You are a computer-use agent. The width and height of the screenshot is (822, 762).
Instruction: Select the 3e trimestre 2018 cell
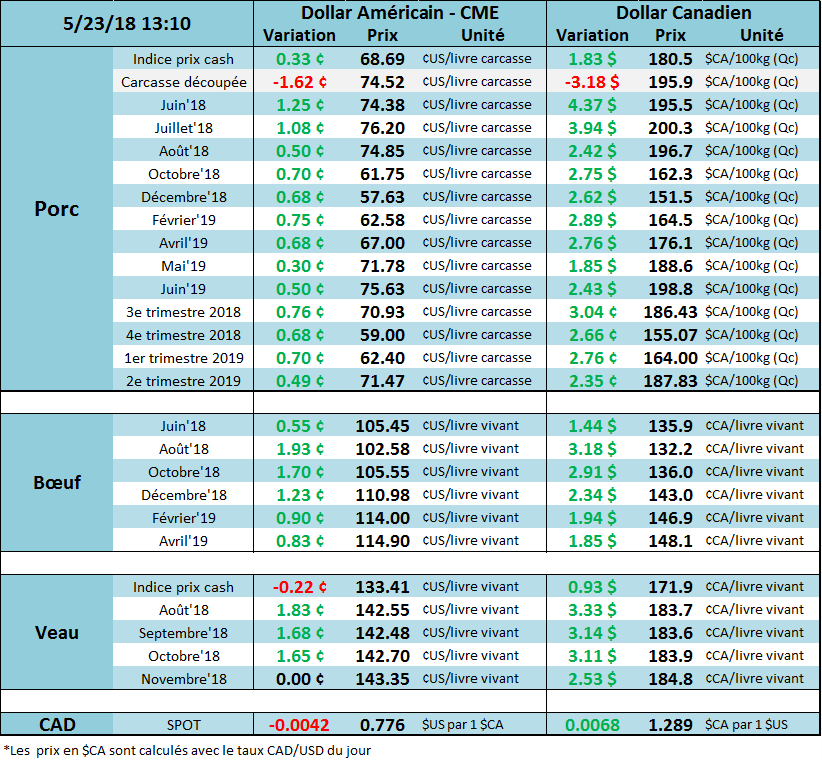(x=183, y=312)
